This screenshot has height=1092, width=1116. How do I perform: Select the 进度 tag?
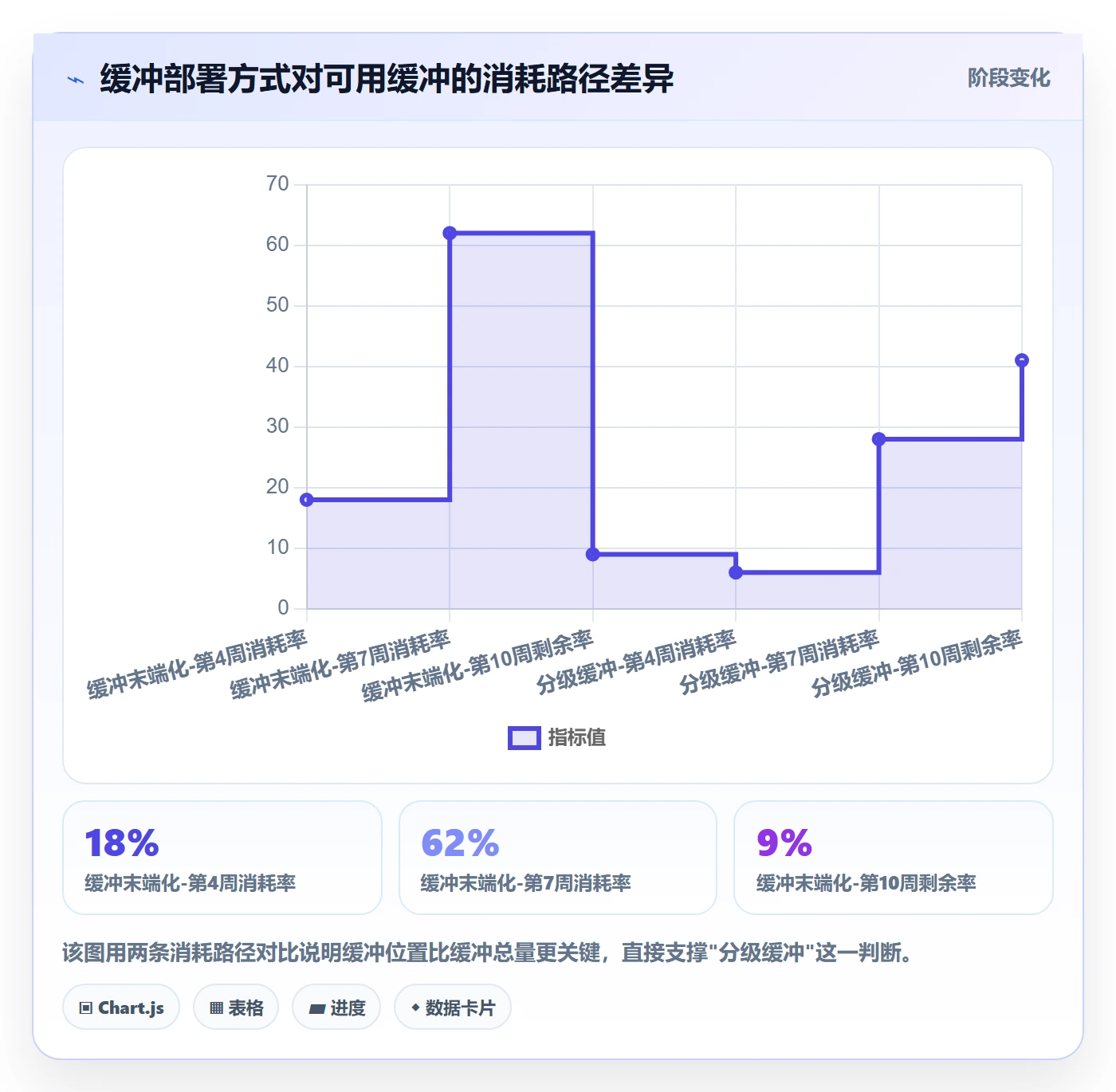click(x=336, y=1008)
